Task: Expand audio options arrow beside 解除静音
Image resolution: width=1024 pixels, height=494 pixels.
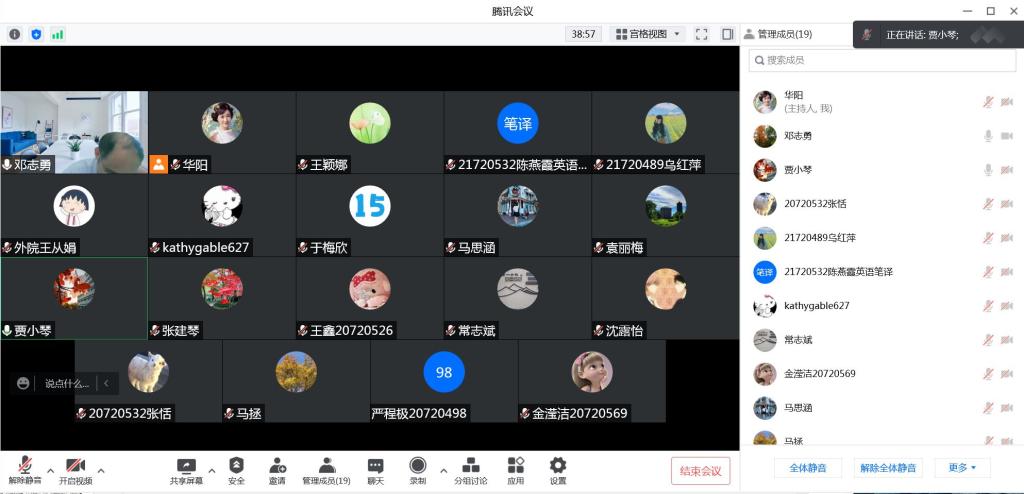Action: tap(48, 470)
